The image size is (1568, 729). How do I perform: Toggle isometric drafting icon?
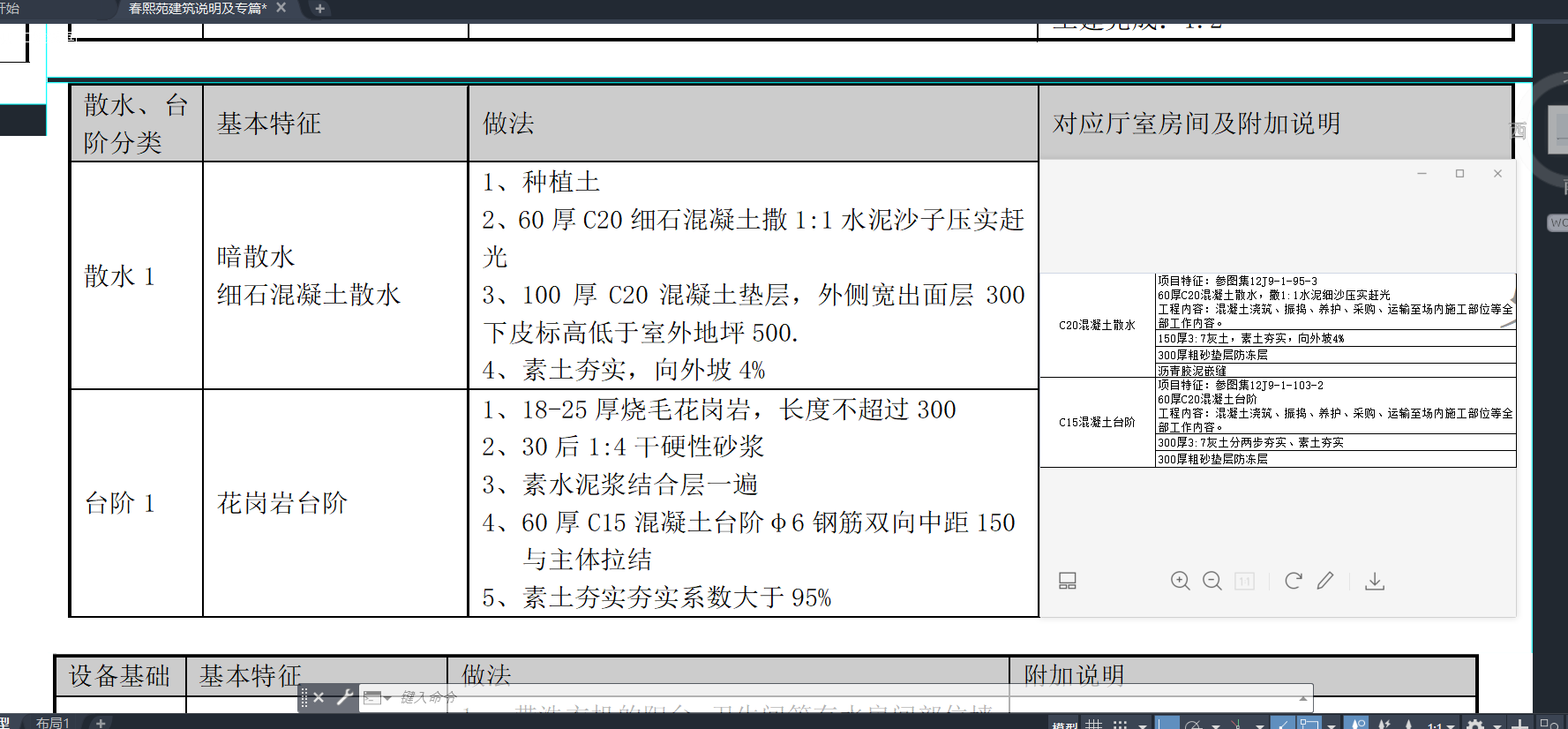[x=1237, y=723]
